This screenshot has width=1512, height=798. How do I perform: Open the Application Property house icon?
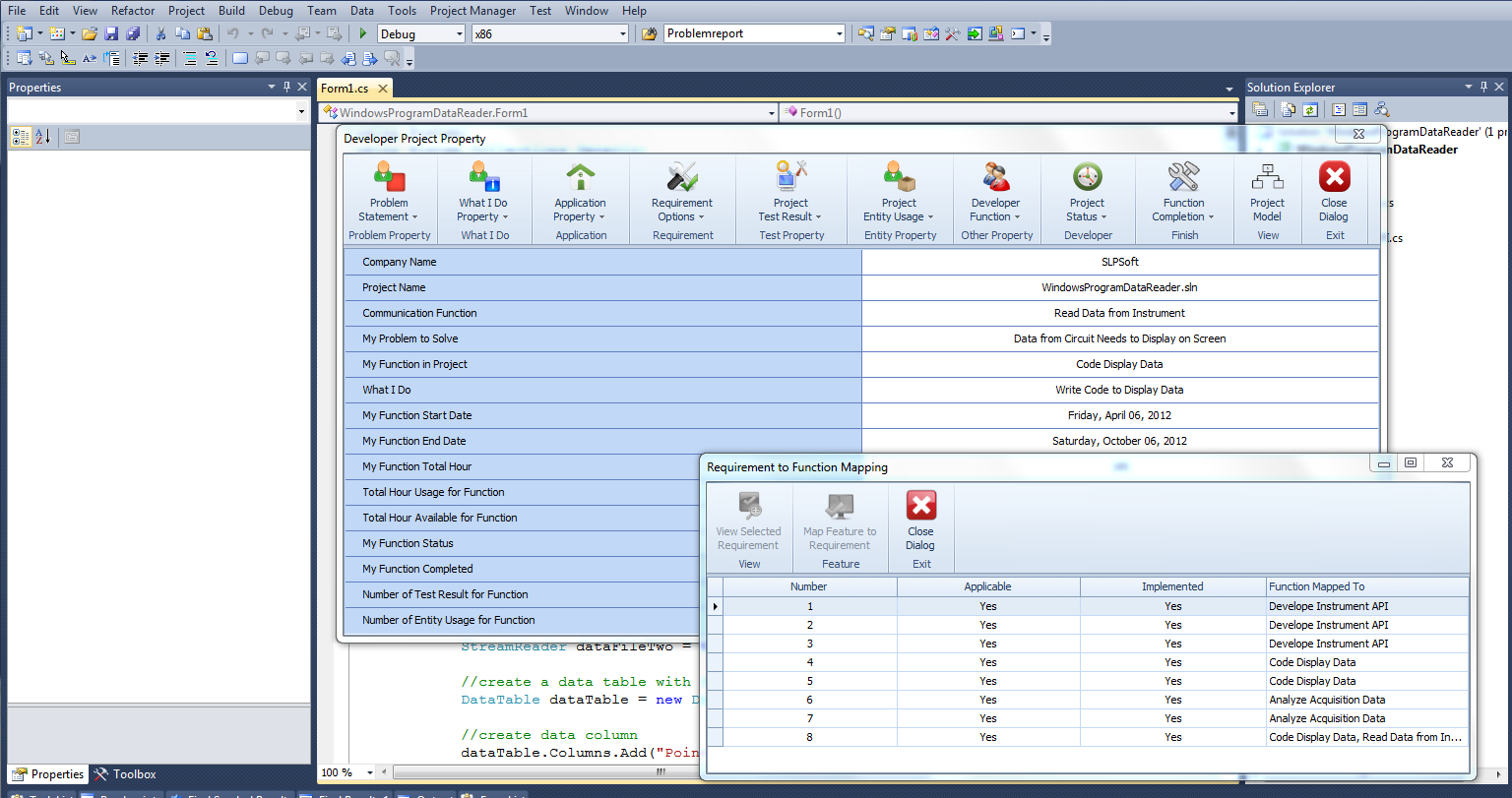point(581,176)
